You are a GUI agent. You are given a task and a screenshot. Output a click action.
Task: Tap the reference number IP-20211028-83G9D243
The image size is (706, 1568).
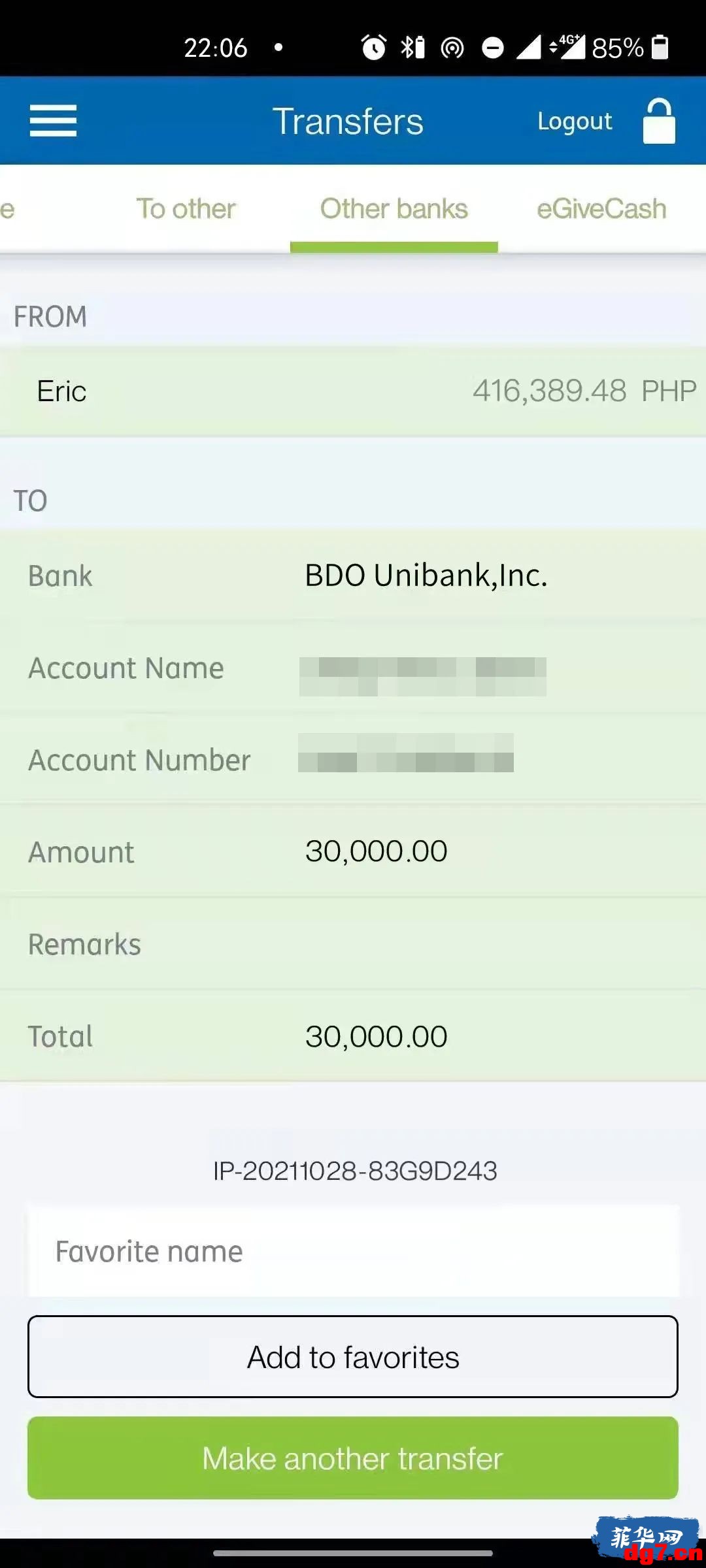tap(355, 1171)
